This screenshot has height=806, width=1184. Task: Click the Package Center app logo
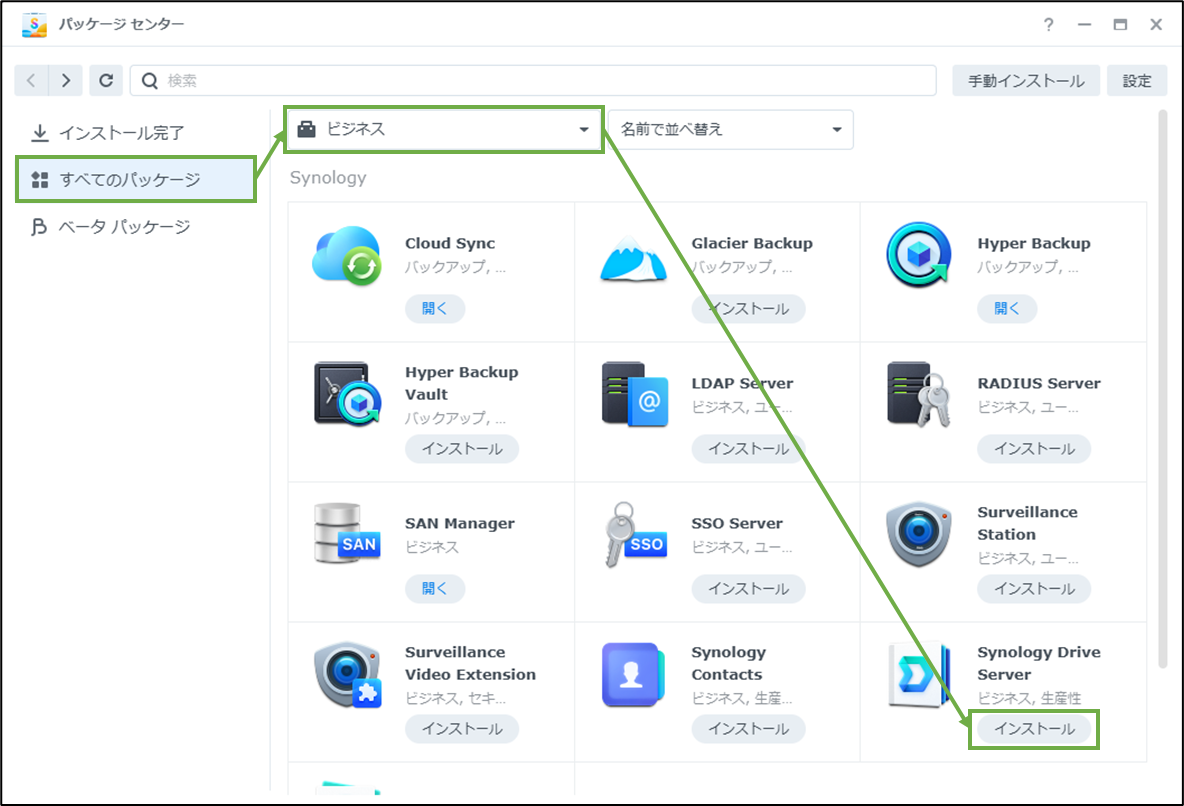(34, 24)
